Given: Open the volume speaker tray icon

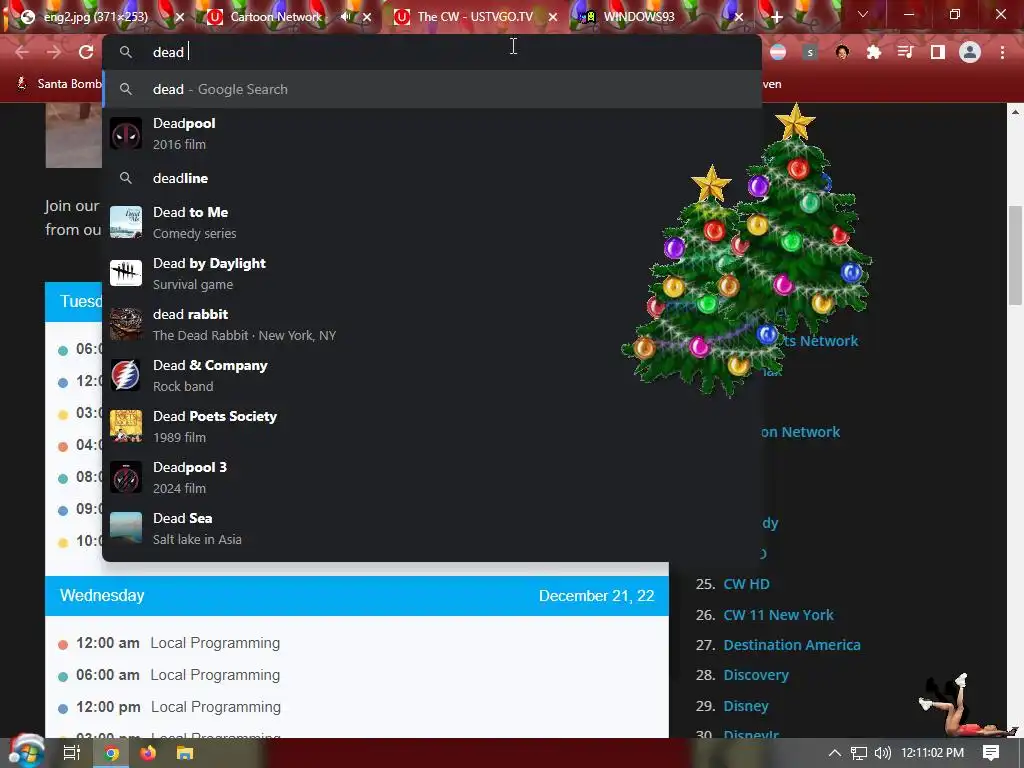Looking at the screenshot, I should (x=882, y=753).
